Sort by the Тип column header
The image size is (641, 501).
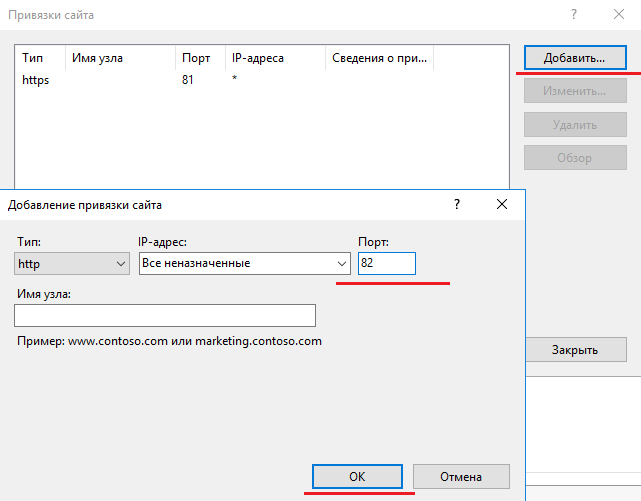point(40,58)
